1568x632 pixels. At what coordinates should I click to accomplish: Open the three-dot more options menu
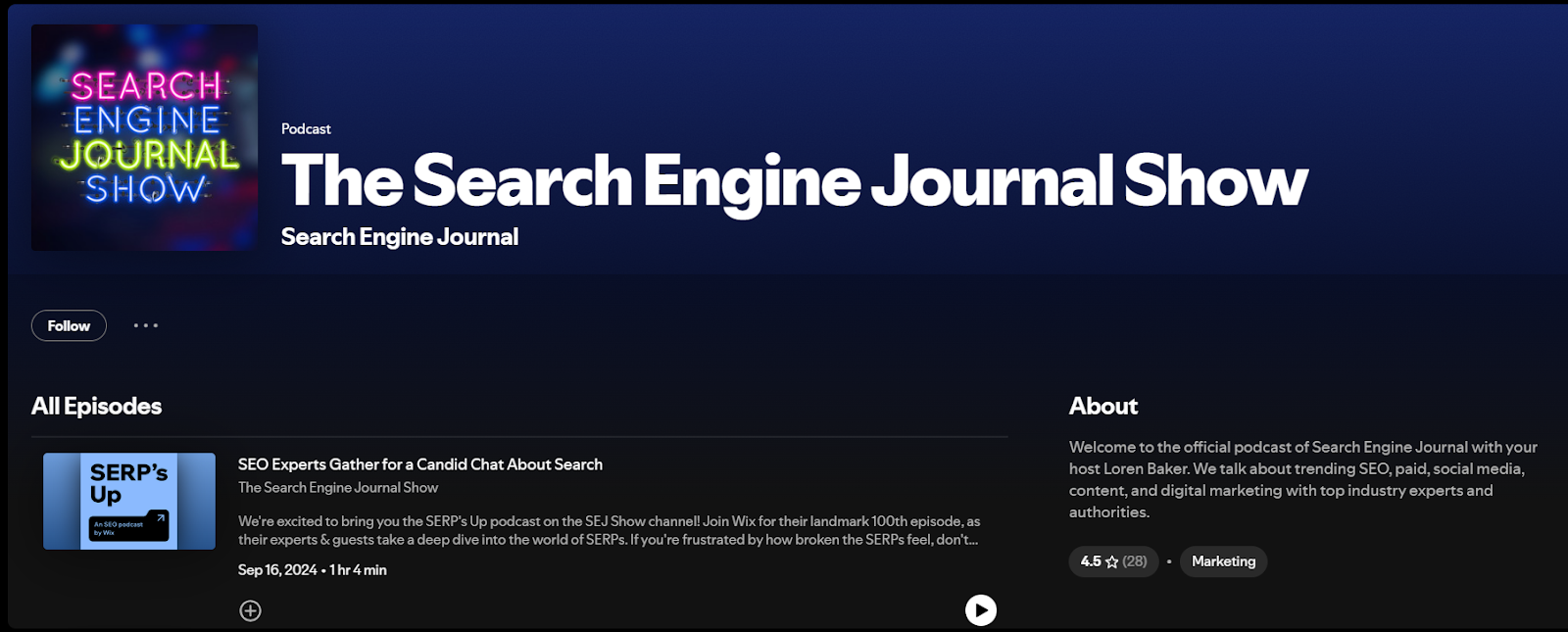click(x=146, y=325)
